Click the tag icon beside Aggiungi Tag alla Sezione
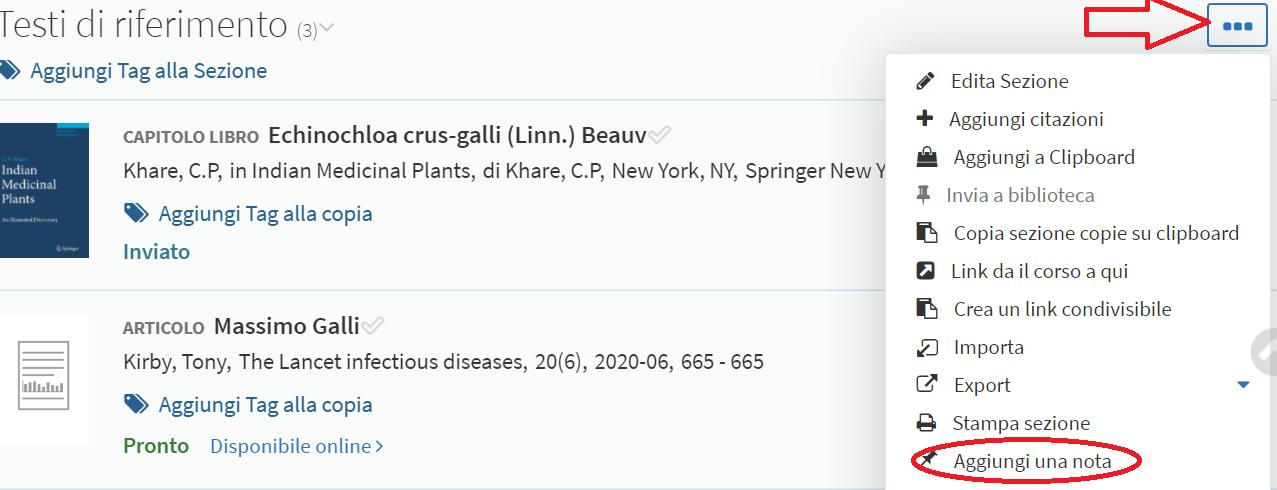This screenshot has height=490, width=1277. pos(10,70)
